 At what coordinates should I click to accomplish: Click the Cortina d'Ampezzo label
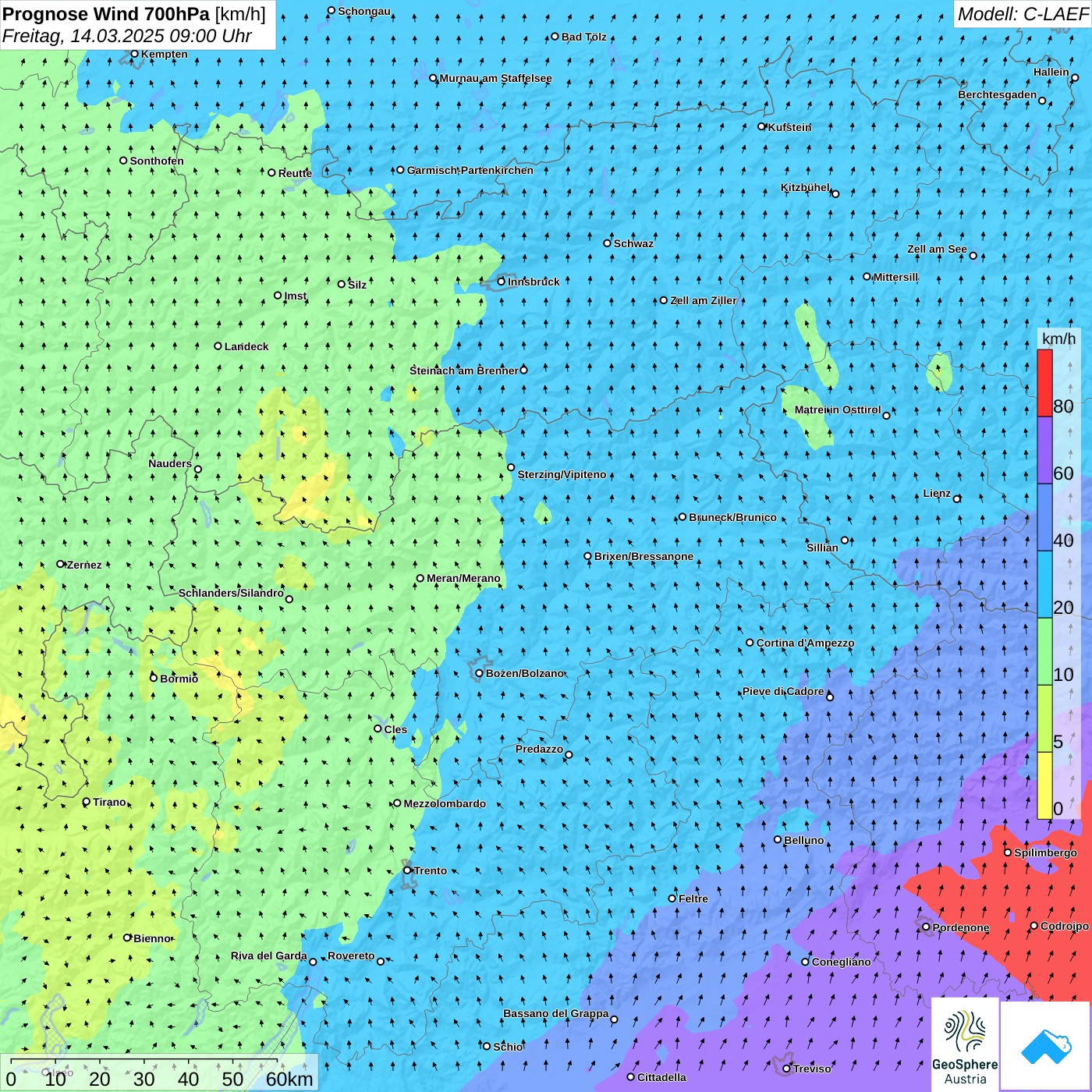(x=805, y=643)
